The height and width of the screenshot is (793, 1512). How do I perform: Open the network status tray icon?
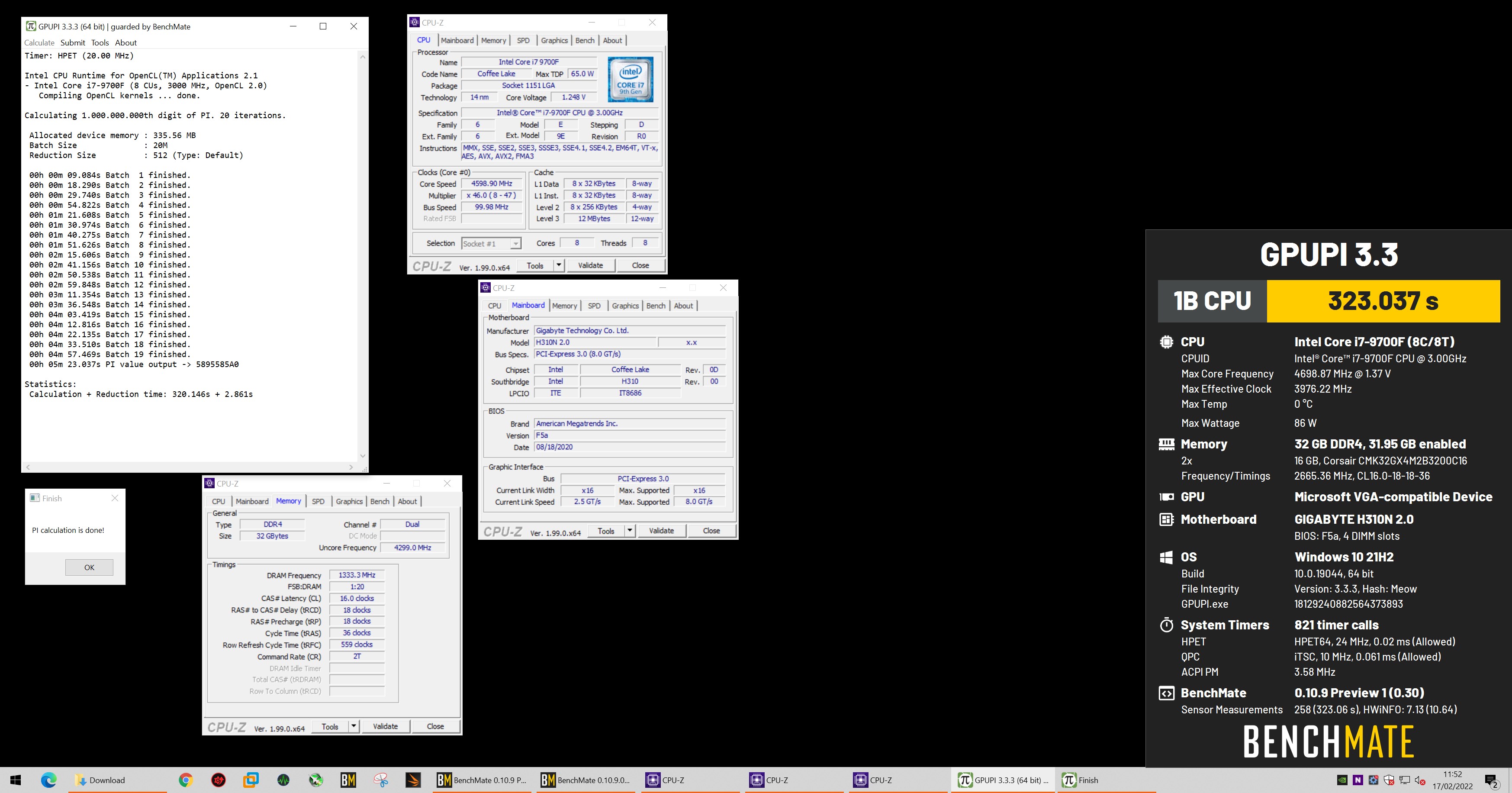coord(1405,780)
